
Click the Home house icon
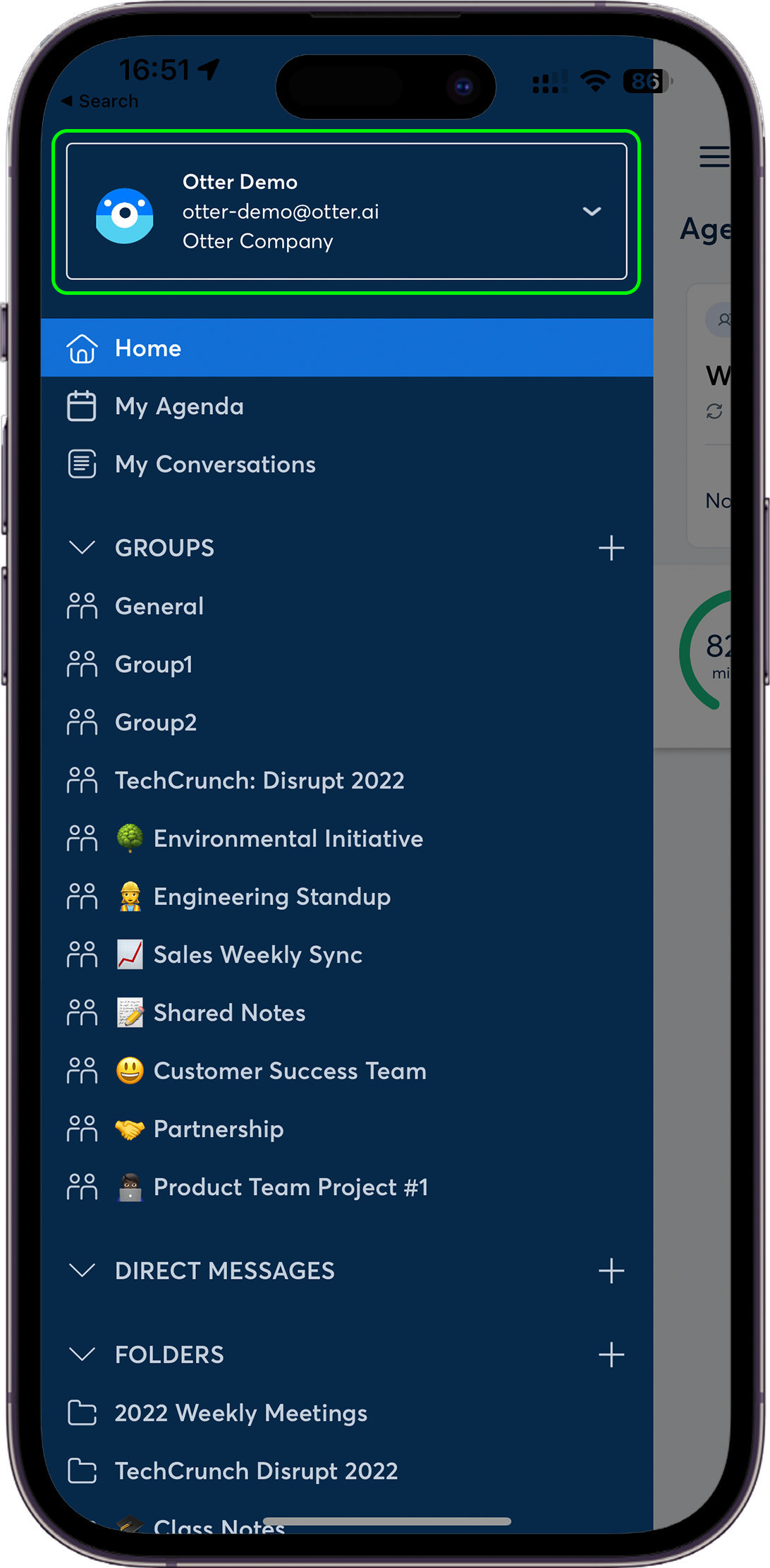tap(82, 348)
